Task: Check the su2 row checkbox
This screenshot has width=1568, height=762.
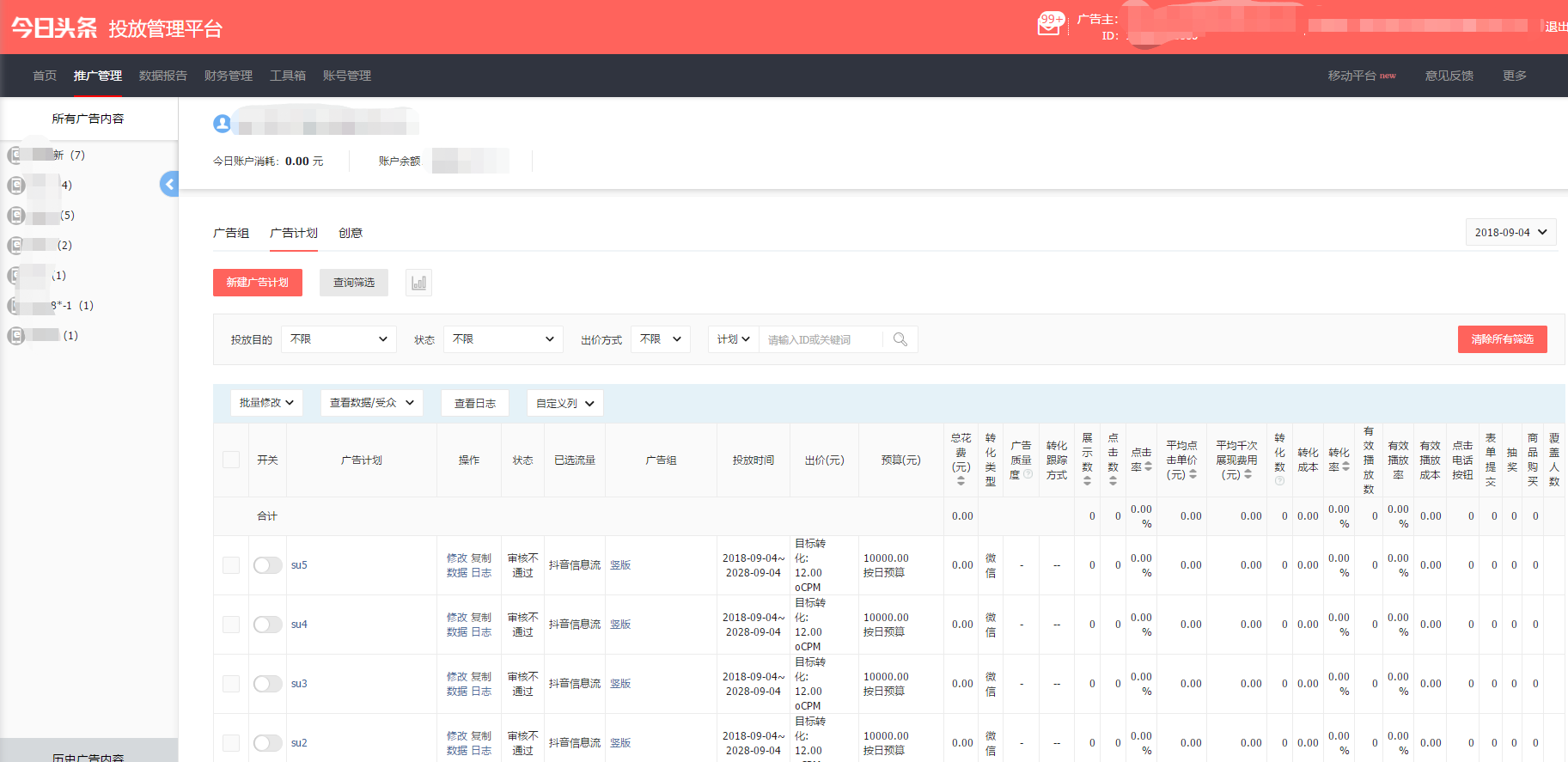Action: (x=231, y=743)
